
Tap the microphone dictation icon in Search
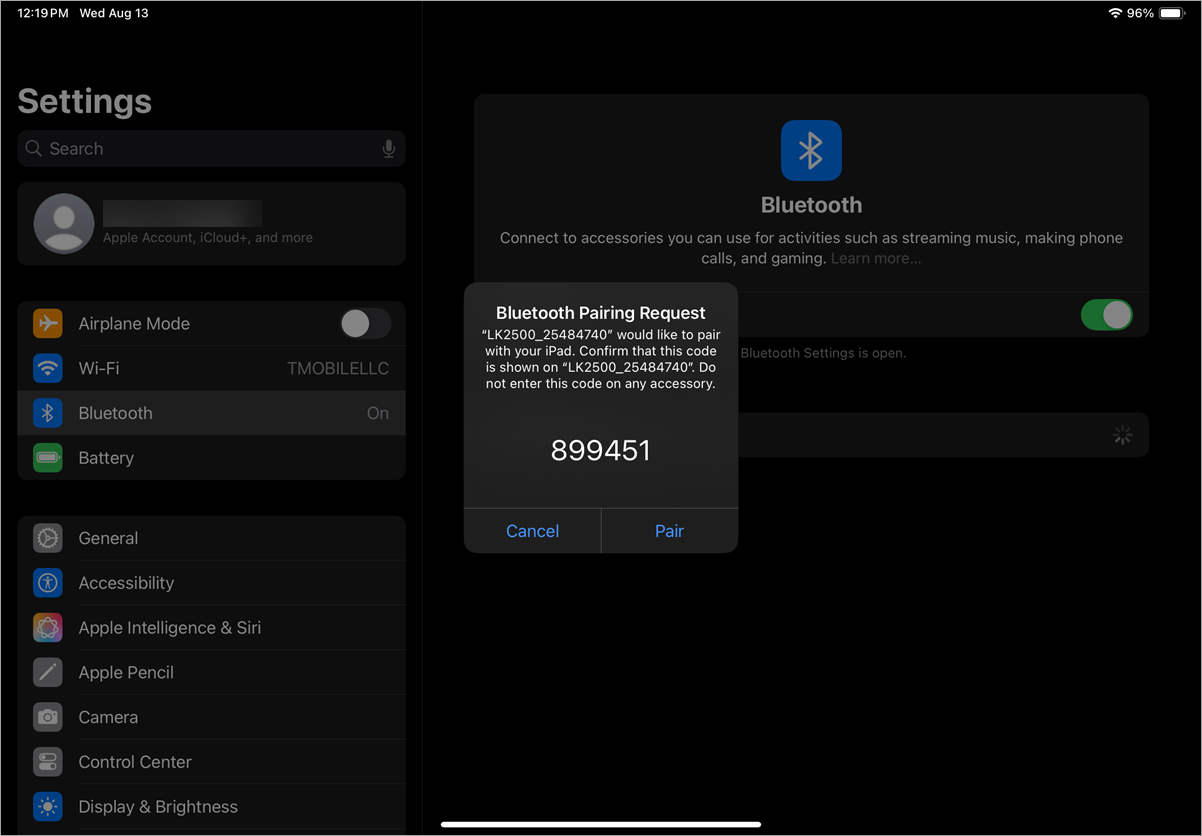point(389,149)
